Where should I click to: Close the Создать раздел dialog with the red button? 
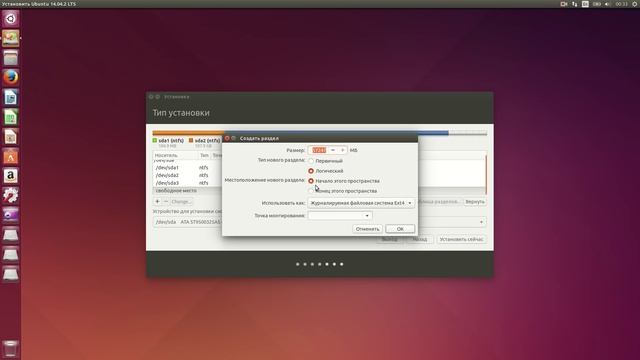[227, 138]
